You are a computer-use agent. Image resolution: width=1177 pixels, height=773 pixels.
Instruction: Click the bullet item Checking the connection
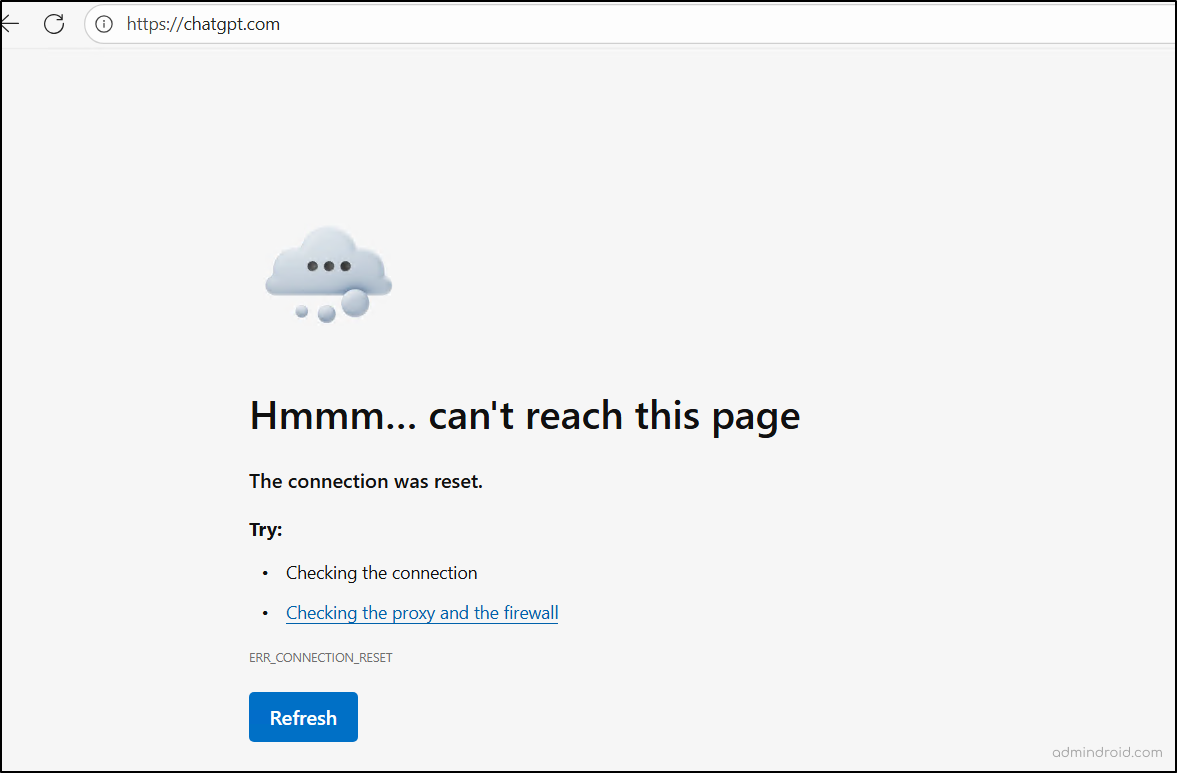pyautogui.click(x=381, y=572)
